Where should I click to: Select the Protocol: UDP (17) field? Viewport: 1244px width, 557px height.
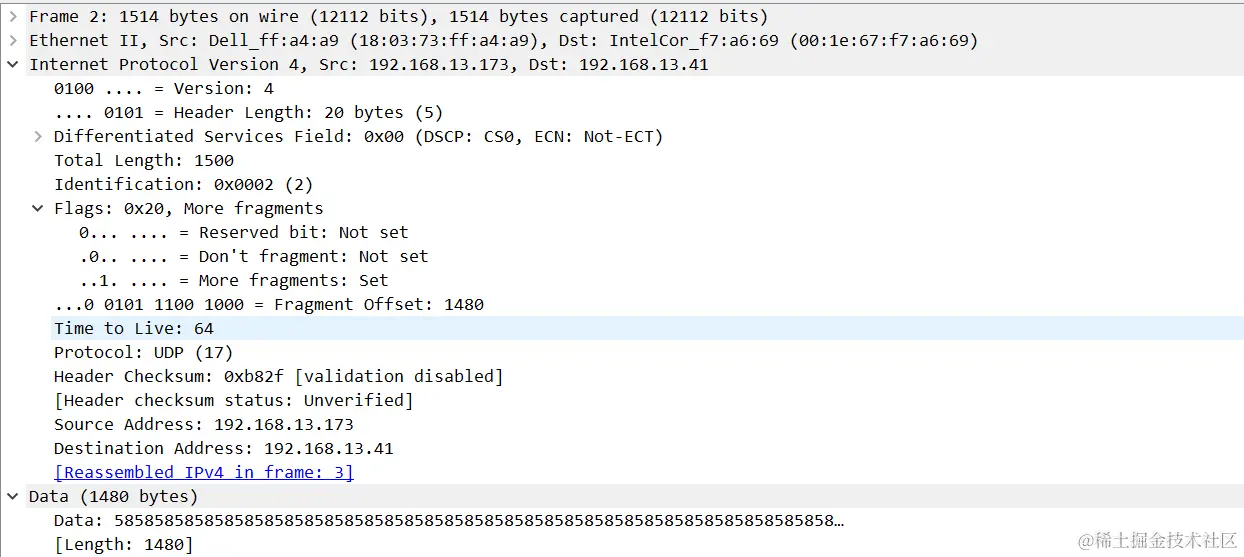pos(143,352)
